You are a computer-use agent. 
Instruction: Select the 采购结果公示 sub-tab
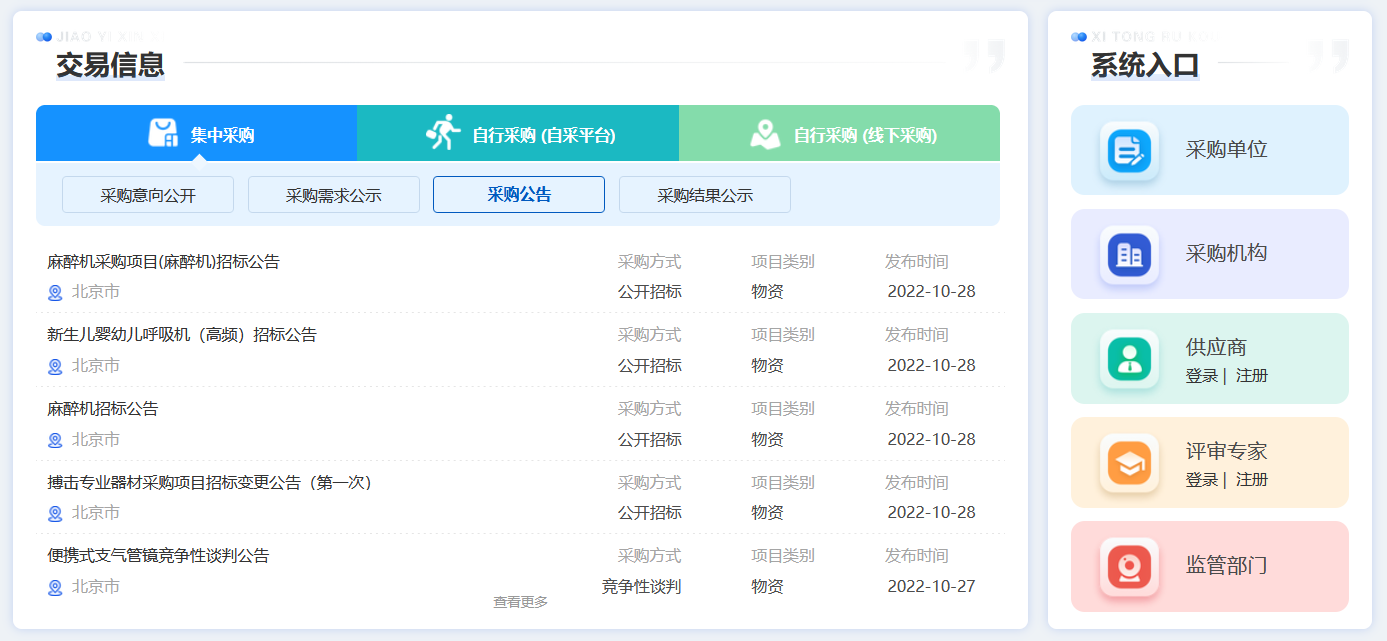click(x=705, y=195)
